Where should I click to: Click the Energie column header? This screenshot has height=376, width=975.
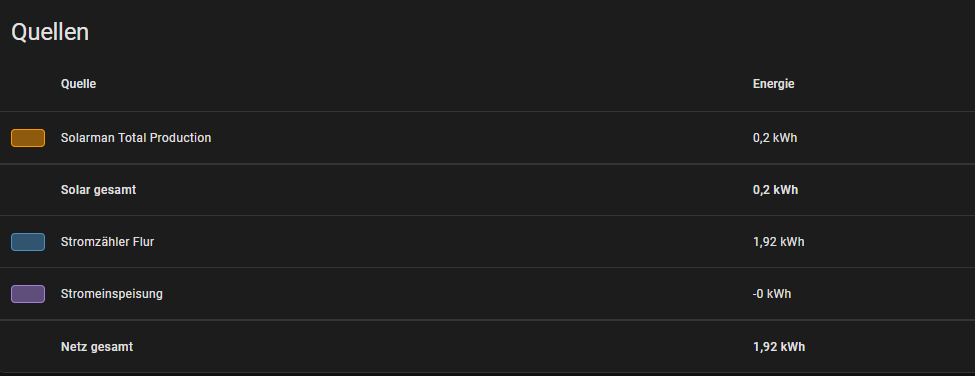click(x=774, y=84)
